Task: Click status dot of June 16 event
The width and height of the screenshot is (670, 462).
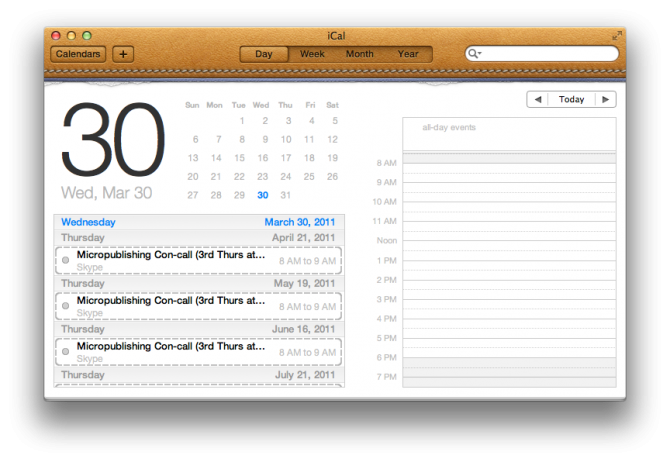Action: point(66,351)
